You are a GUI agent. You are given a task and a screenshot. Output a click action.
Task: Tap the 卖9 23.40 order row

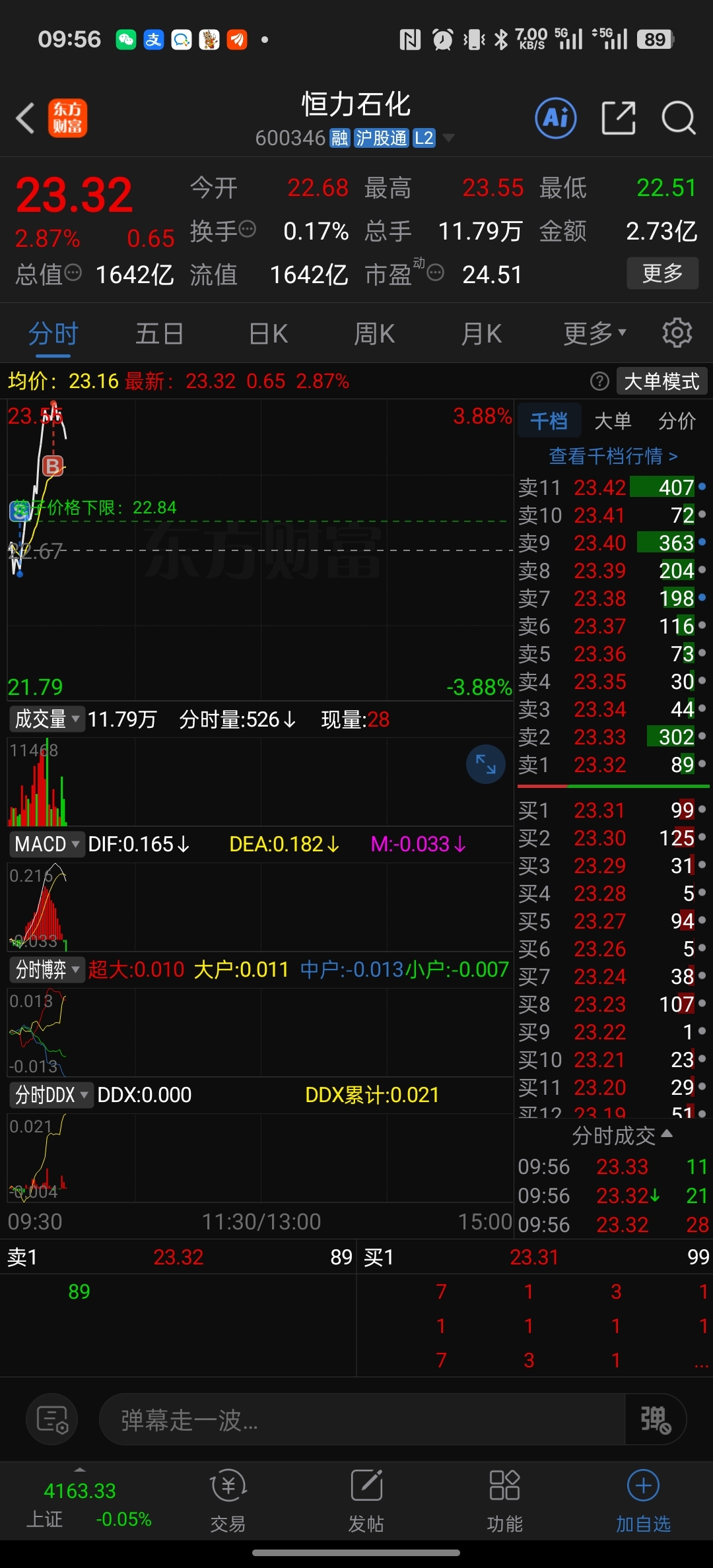(x=612, y=543)
